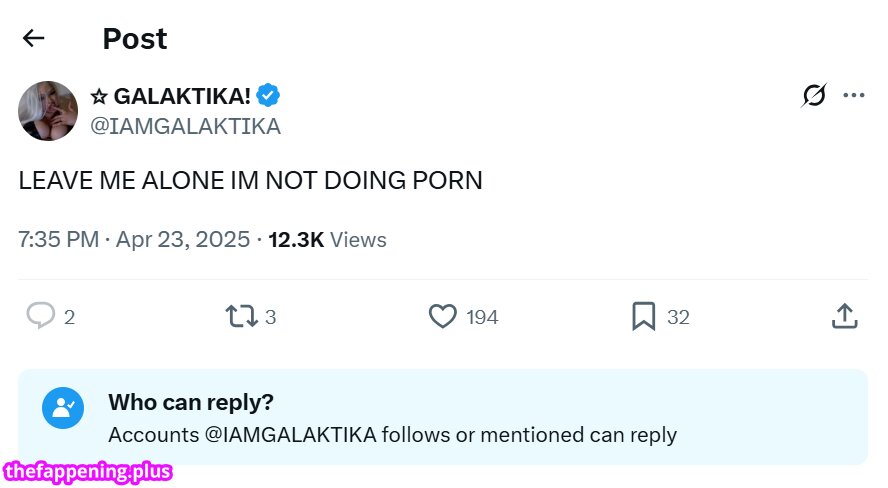Screen dimensions: 888x488
Task: Click the 32 bookmarks count
Action: point(678,317)
